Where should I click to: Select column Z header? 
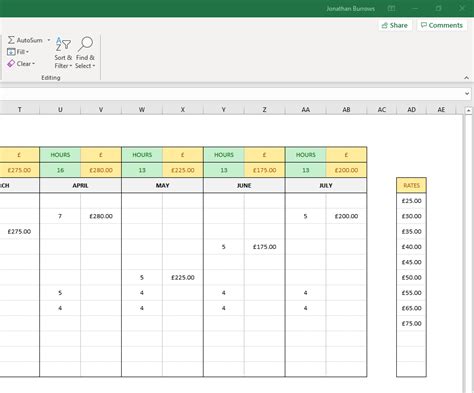(264, 109)
